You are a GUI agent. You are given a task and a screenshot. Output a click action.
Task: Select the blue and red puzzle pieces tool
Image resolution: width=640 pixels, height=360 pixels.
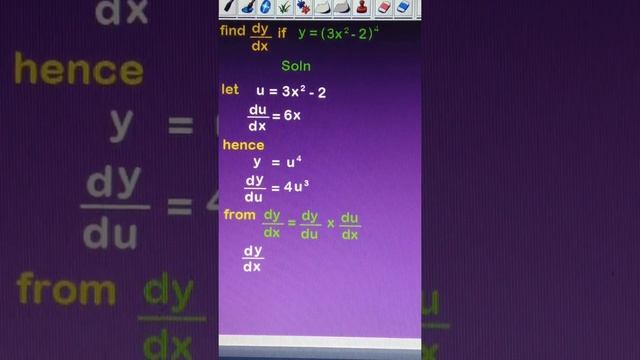tap(303, 7)
